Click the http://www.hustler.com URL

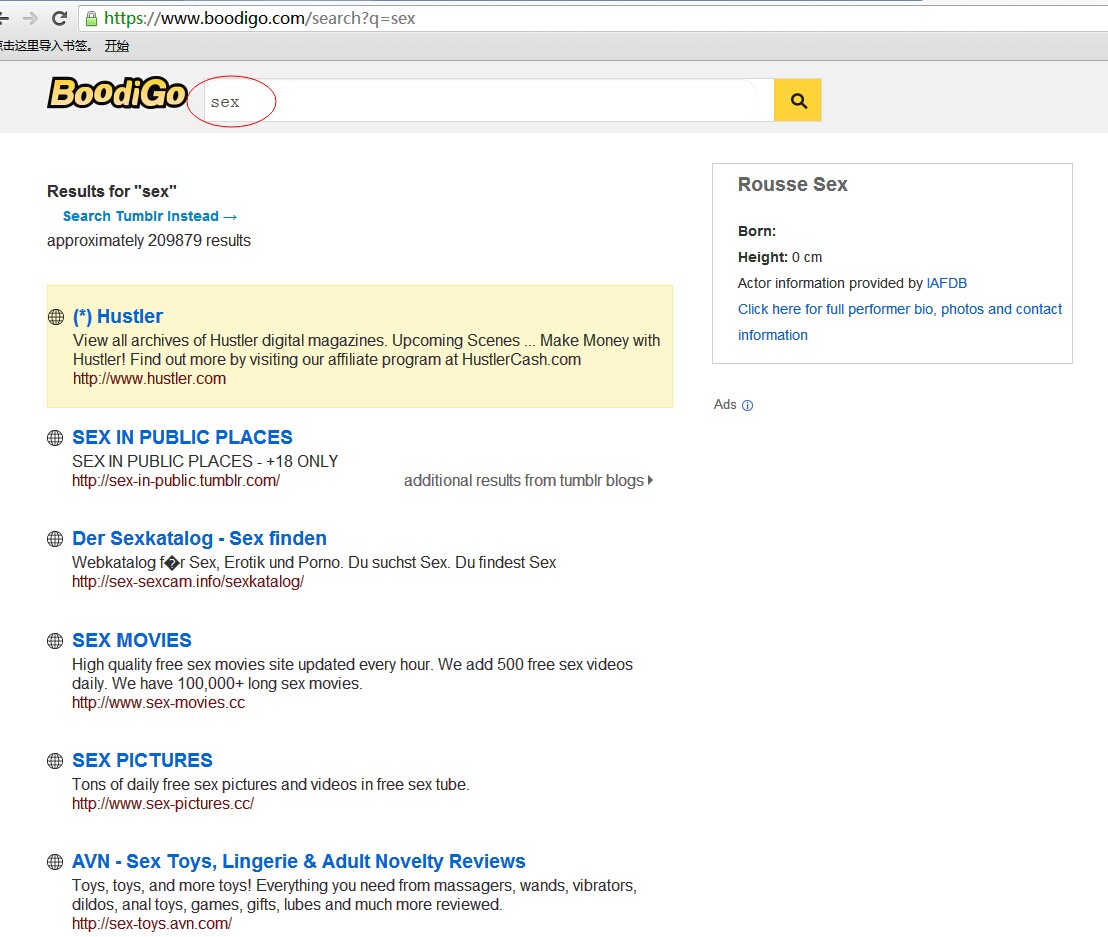click(x=149, y=379)
